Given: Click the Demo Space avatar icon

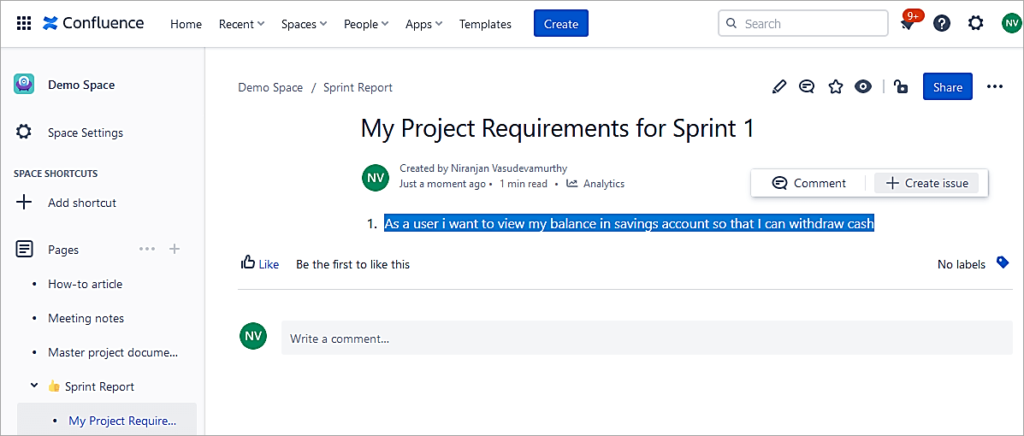Looking at the screenshot, I should coord(24,85).
